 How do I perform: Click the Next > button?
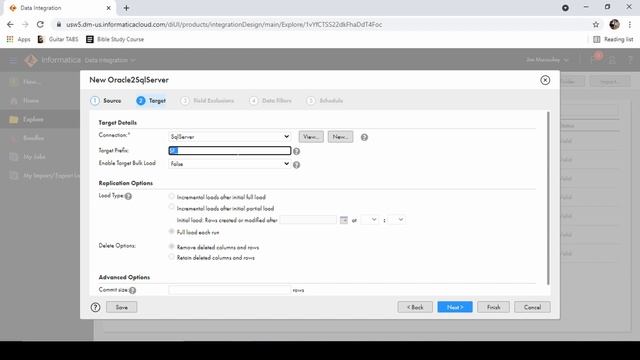coord(455,307)
